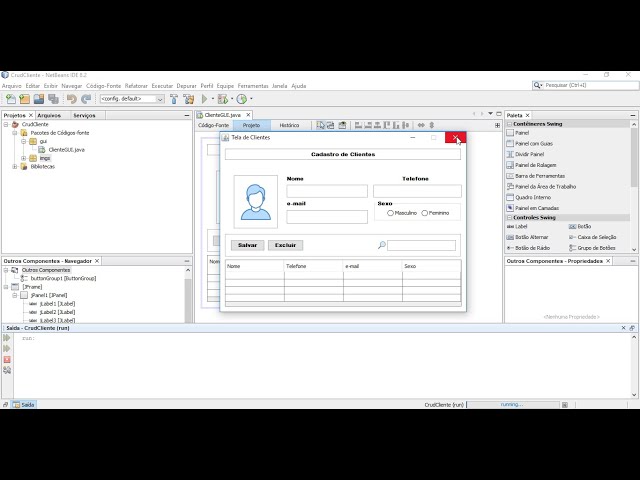Open the Arquivo menu
The width and height of the screenshot is (640, 480).
(x=11, y=86)
